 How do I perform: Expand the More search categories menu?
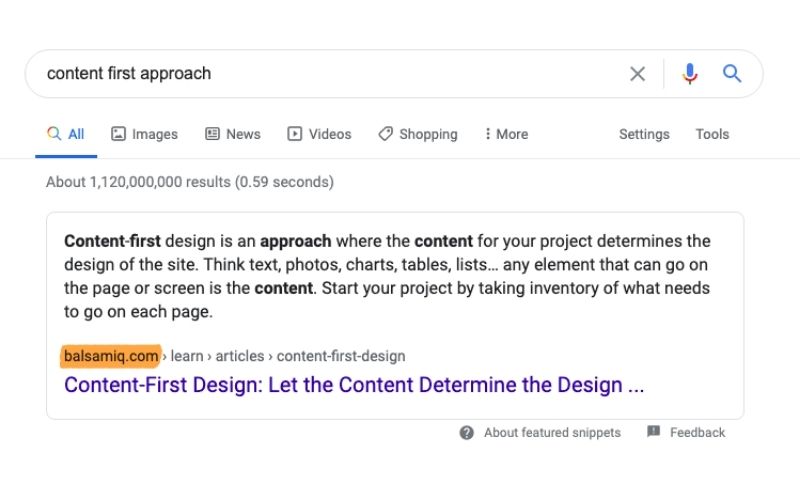coord(506,134)
